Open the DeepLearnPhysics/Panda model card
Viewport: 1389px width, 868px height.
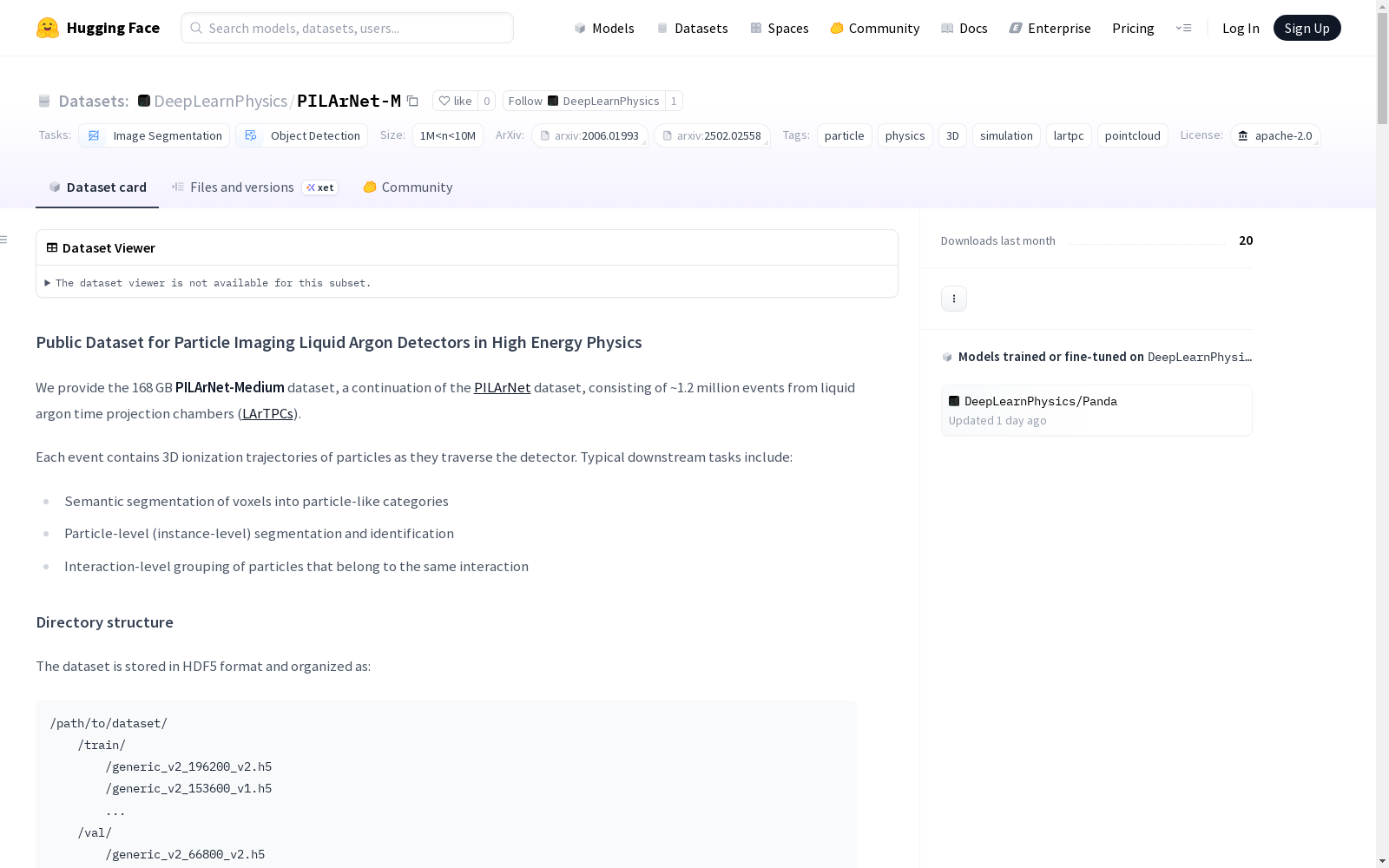point(1096,411)
